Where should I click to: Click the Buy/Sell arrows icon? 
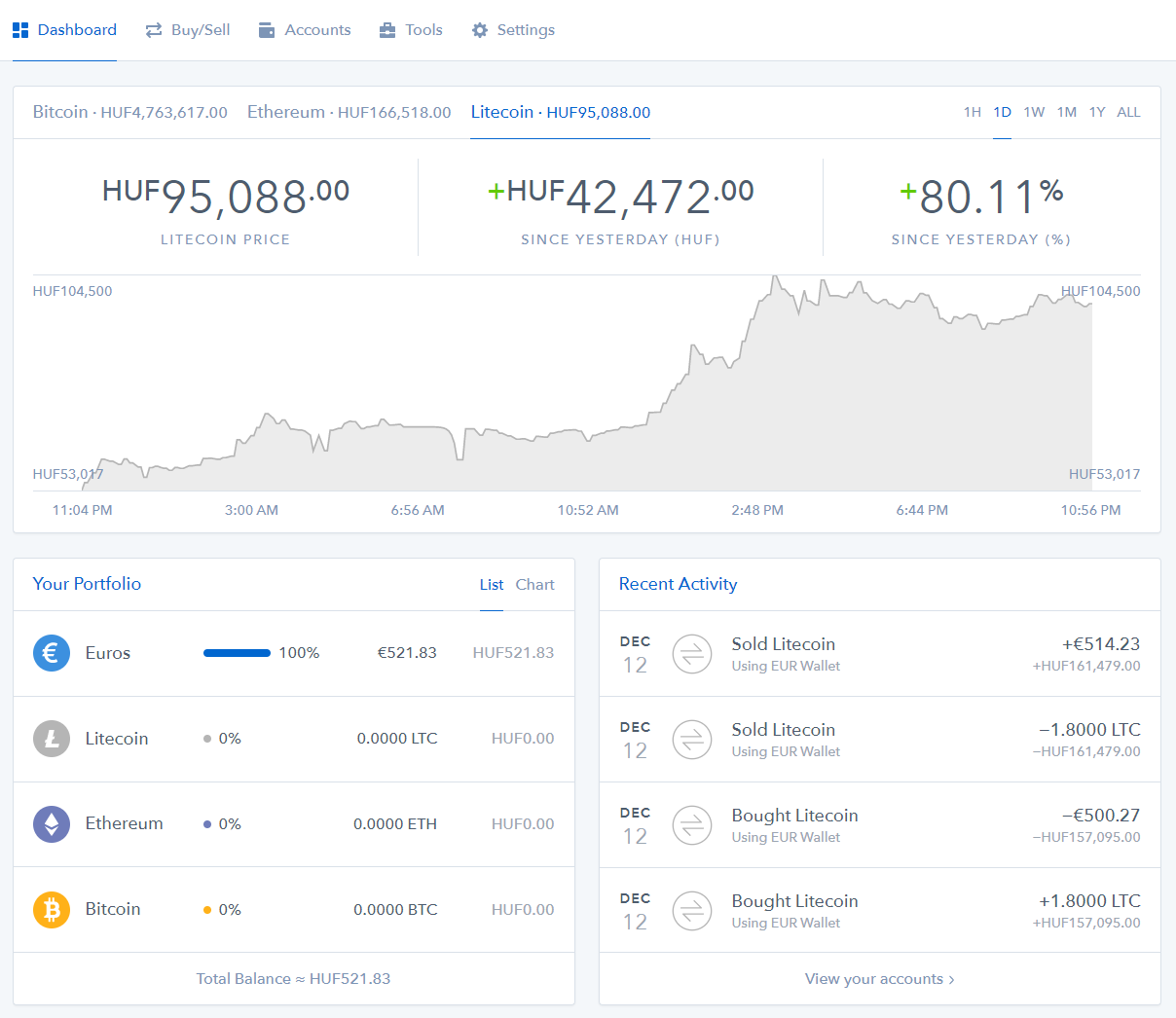point(154,30)
